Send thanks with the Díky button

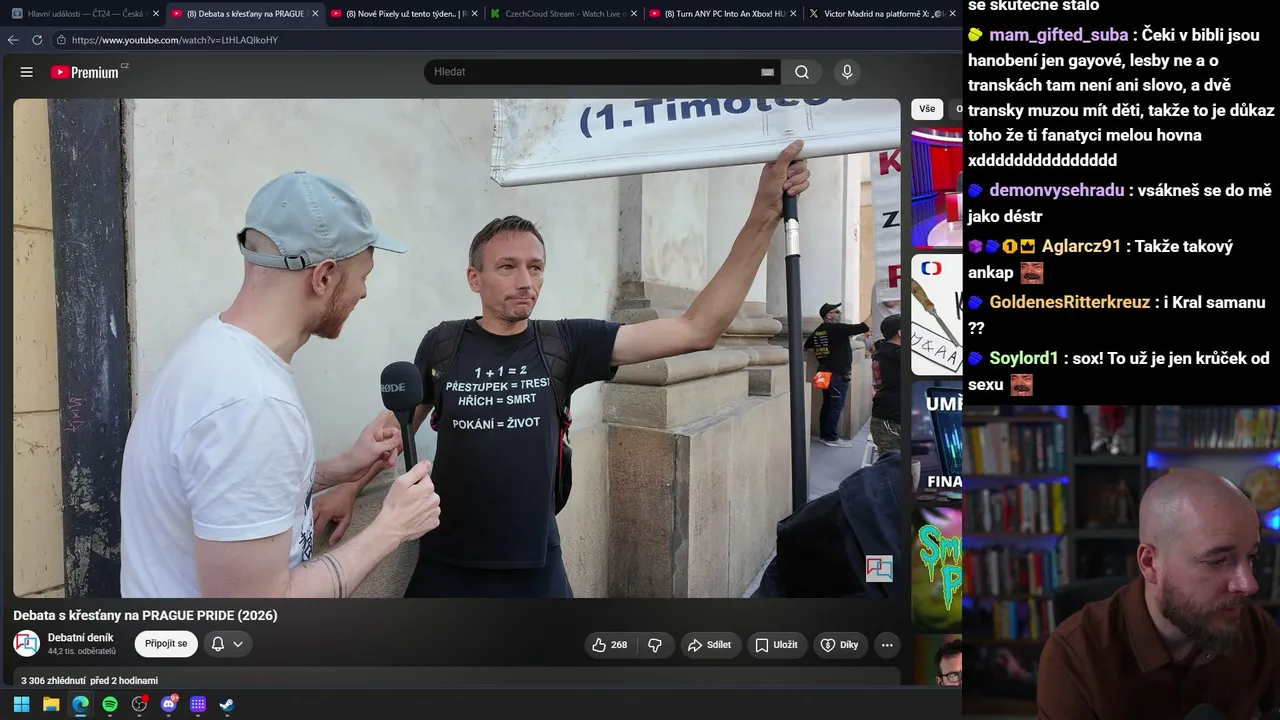pos(840,645)
